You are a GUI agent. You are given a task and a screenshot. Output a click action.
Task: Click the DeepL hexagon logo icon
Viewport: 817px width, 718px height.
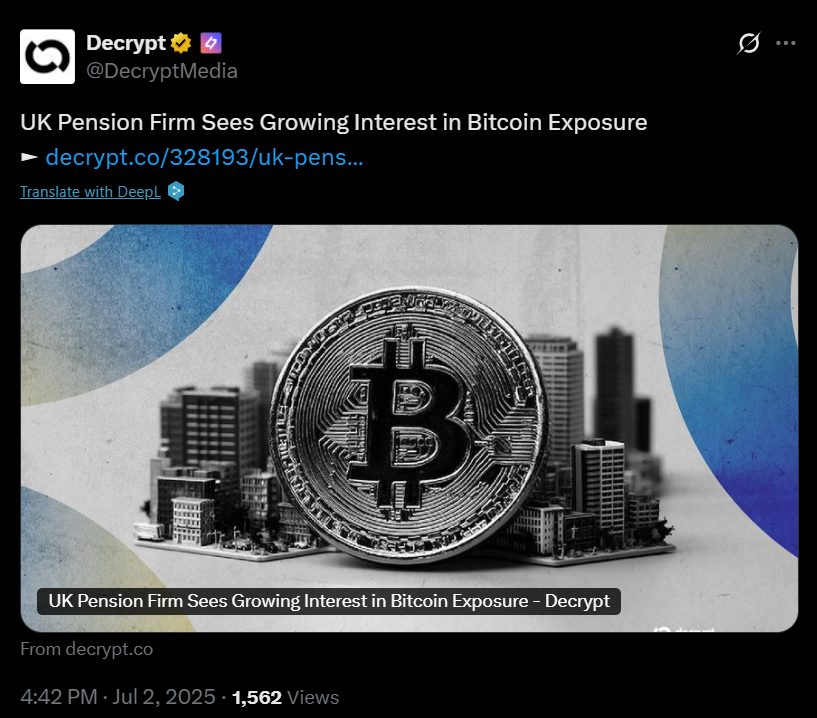176,191
